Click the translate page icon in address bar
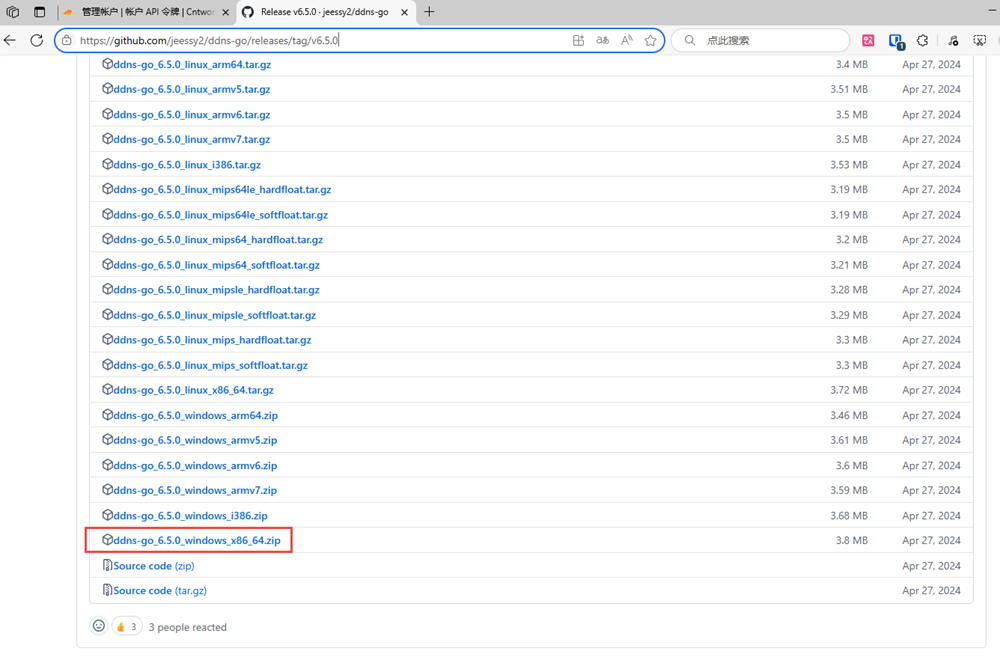 coord(603,40)
